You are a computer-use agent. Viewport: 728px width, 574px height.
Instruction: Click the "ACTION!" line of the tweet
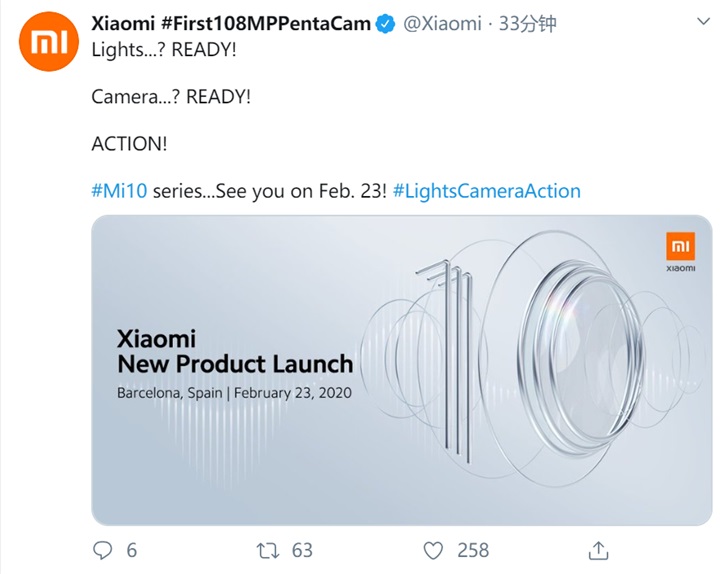pos(129,144)
